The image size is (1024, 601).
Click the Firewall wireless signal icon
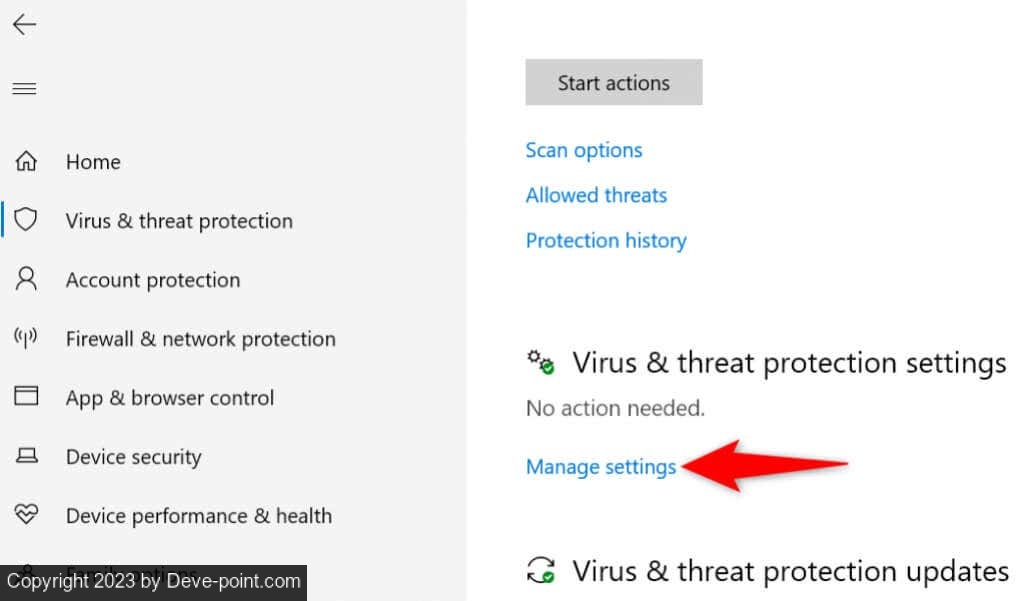click(26, 338)
